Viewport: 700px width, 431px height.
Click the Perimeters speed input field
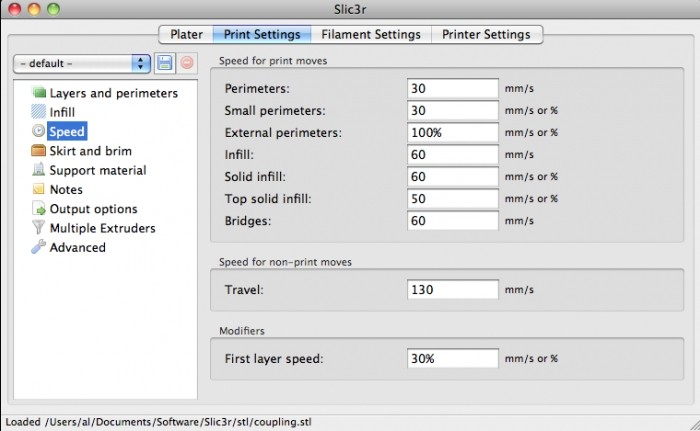453,88
